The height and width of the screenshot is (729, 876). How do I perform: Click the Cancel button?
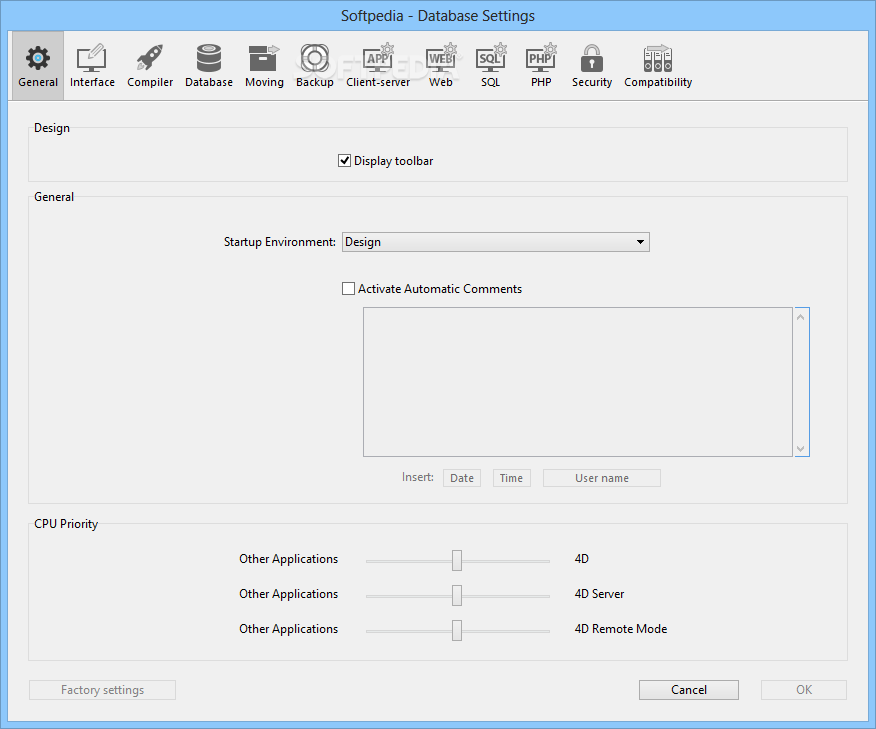(x=689, y=690)
